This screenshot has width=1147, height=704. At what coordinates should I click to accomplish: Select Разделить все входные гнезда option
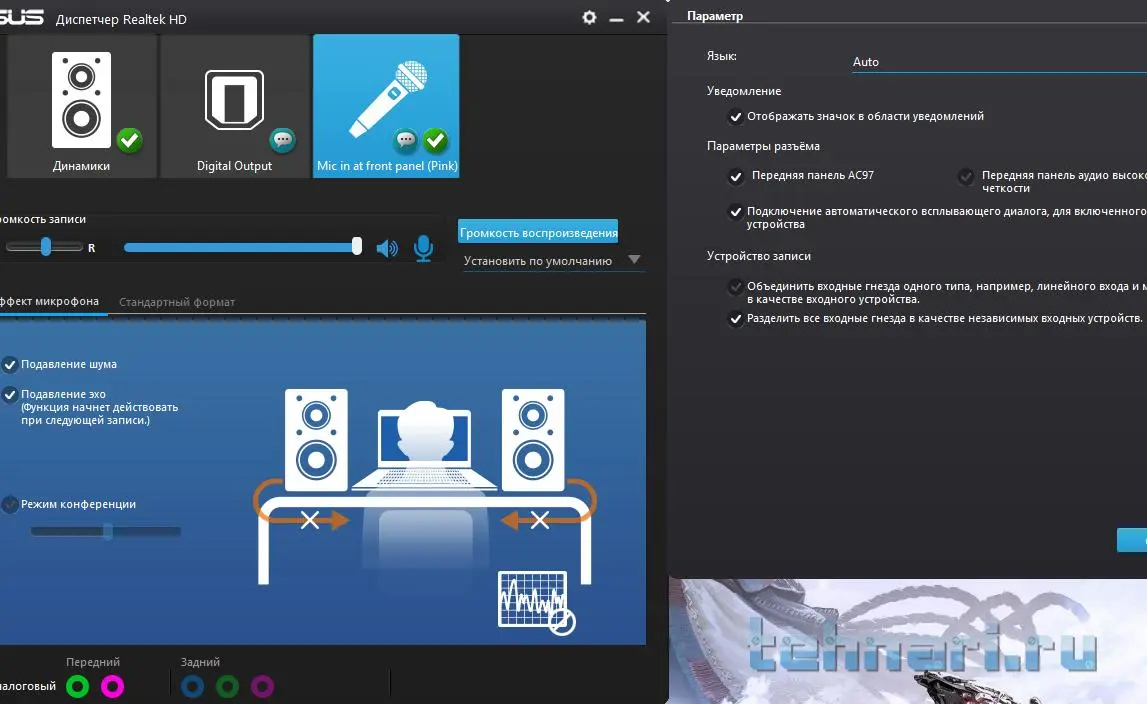[735, 318]
